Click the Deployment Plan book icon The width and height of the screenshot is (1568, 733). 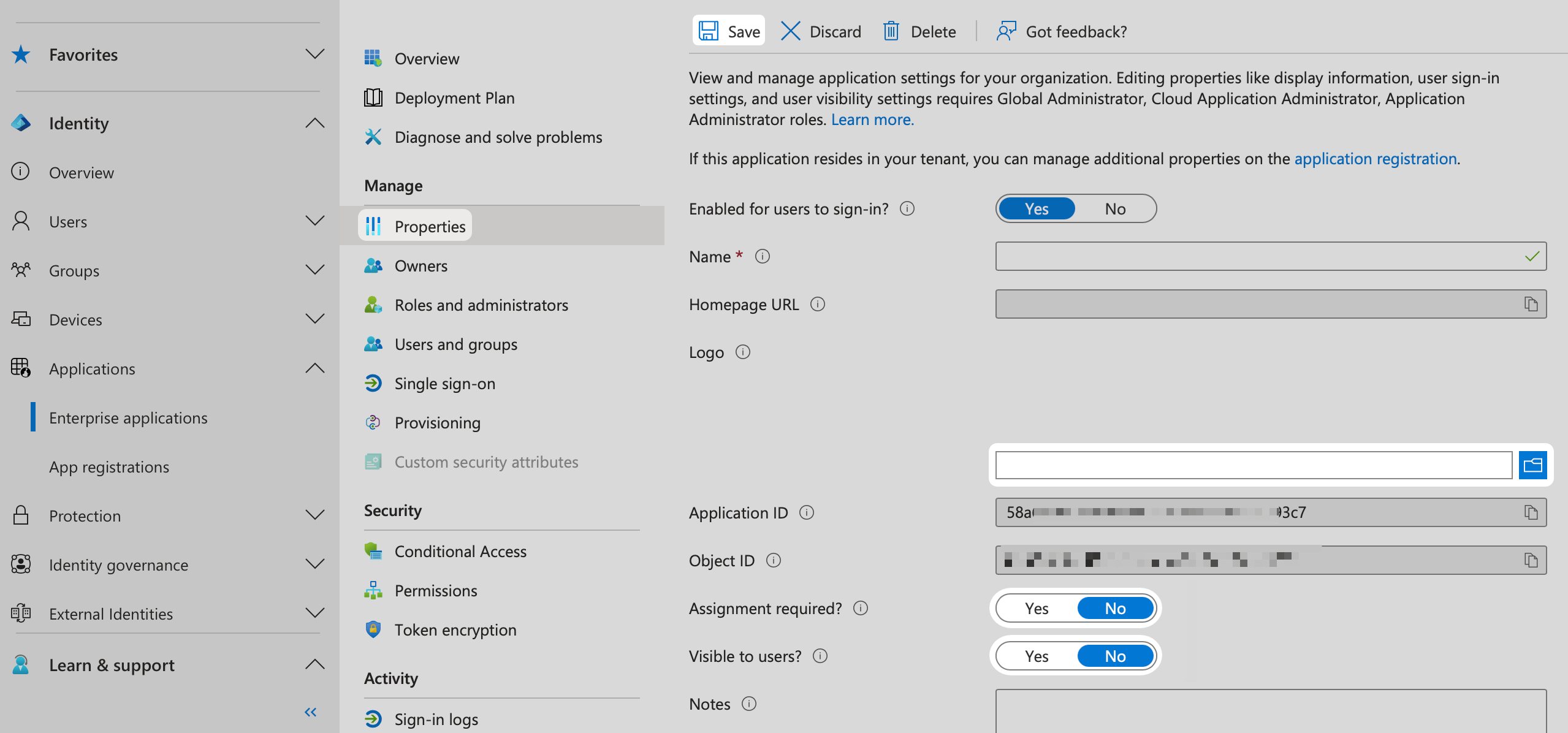(x=373, y=97)
